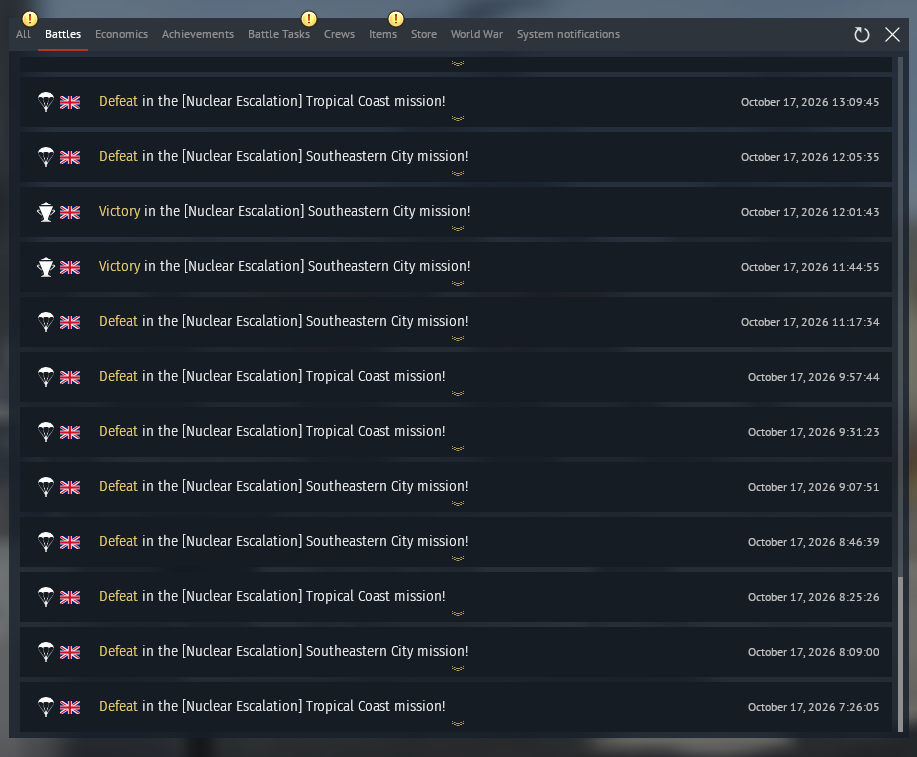Open the Crews tab
Image resolution: width=917 pixels, height=757 pixels.
pyautogui.click(x=339, y=35)
